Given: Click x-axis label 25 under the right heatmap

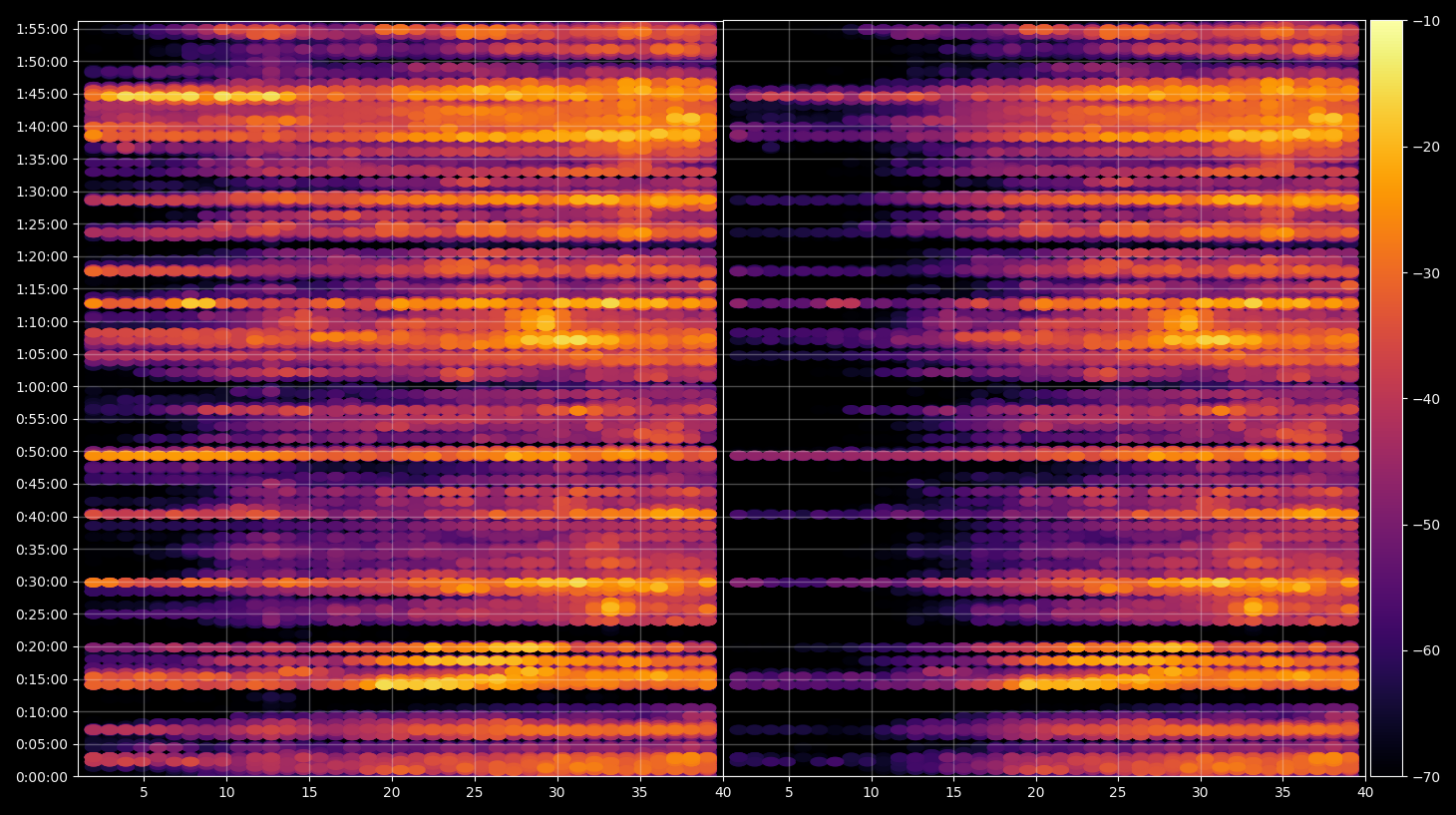Looking at the screenshot, I should tap(1118, 793).
